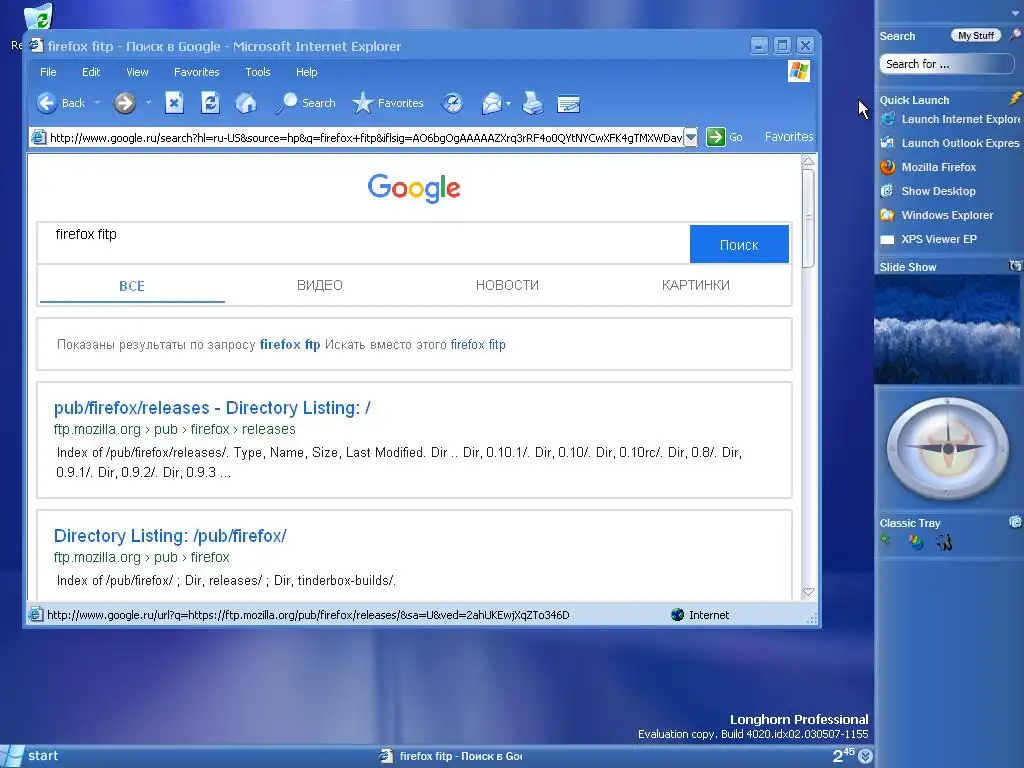Viewport: 1024px width, 768px height.
Task: Stop page loading with the Stop icon
Action: click(174, 103)
